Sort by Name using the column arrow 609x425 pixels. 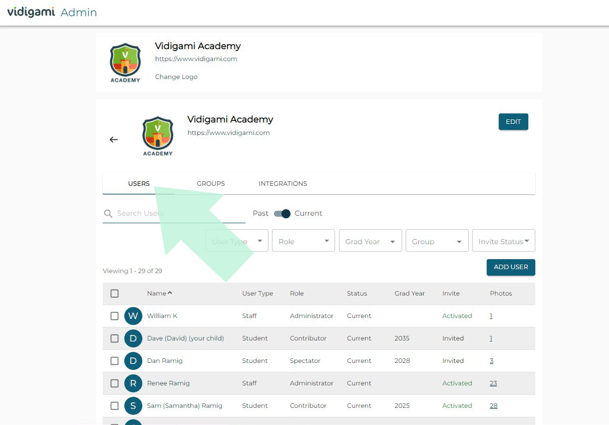[170, 293]
